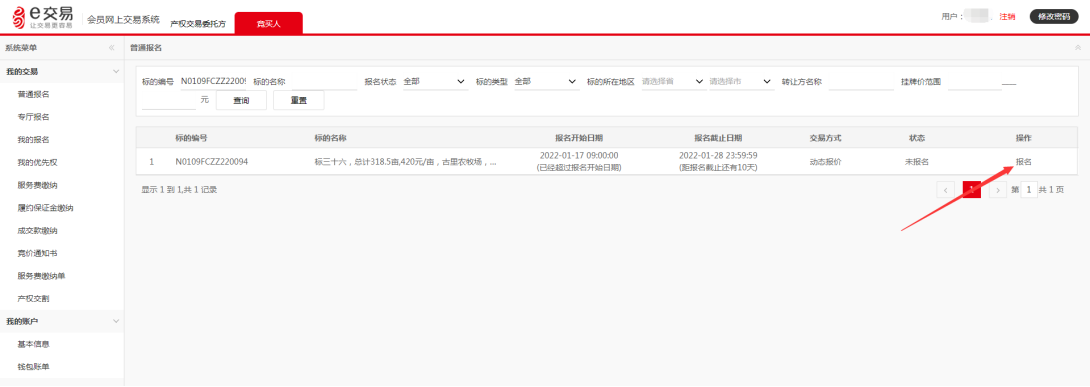1090x387 pixels.
Task: Click the 标的名称 column header
Action: tap(331, 138)
